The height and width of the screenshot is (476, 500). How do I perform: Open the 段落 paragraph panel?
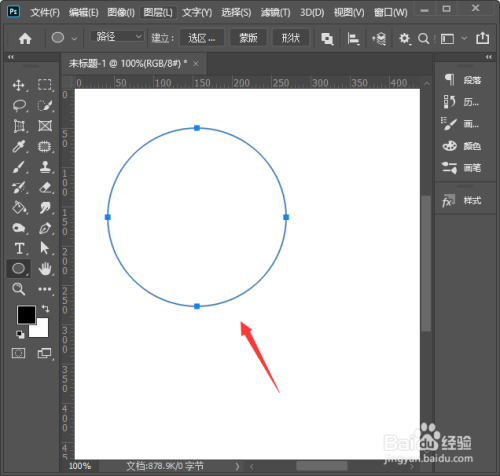coord(463,80)
